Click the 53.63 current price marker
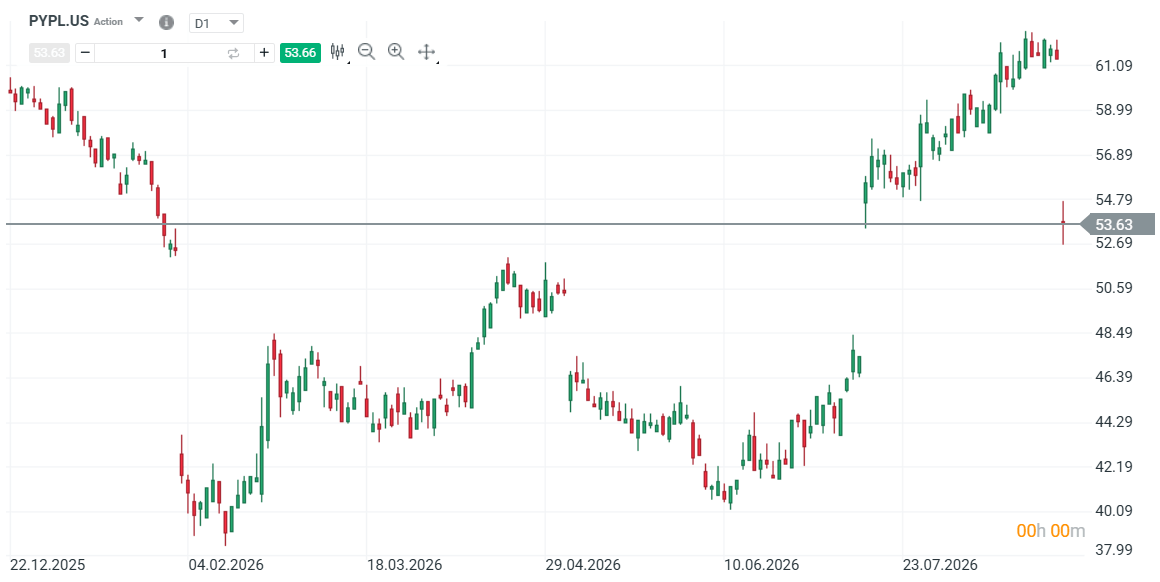The width and height of the screenshot is (1160, 582). coord(1118,224)
